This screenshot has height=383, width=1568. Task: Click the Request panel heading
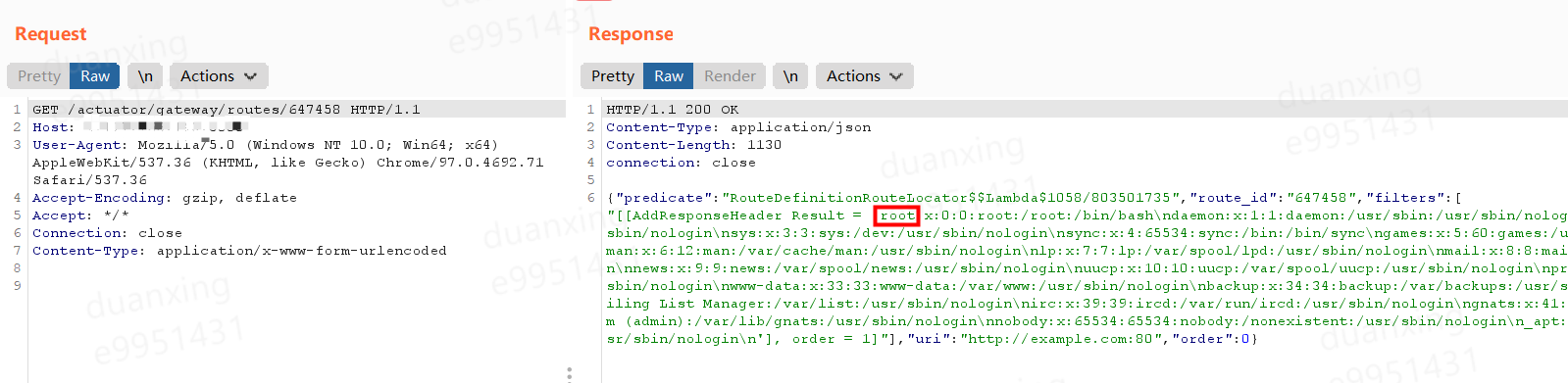51,34
